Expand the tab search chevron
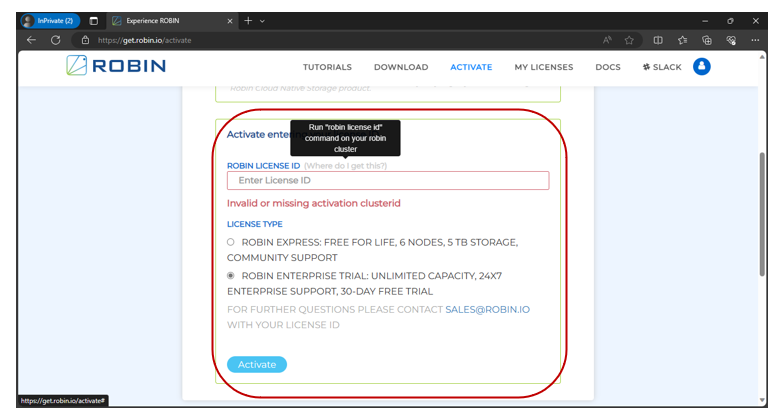 click(262, 21)
